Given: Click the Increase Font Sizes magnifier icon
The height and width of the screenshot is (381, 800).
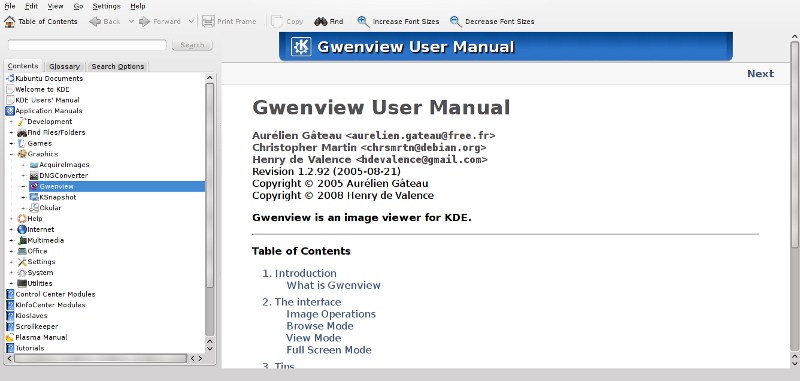Looking at the screenshot, I should (x=363, y=21).
